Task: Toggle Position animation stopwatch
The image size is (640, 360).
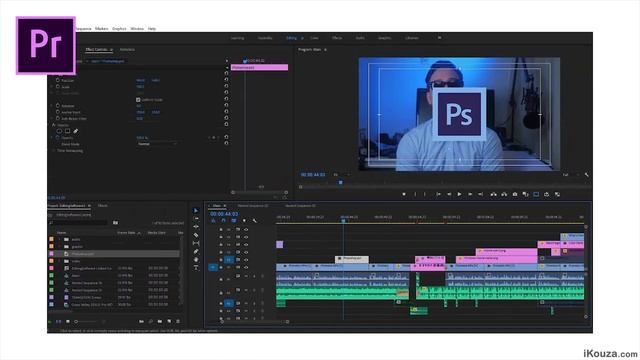Action: click(x=58, y=80)
